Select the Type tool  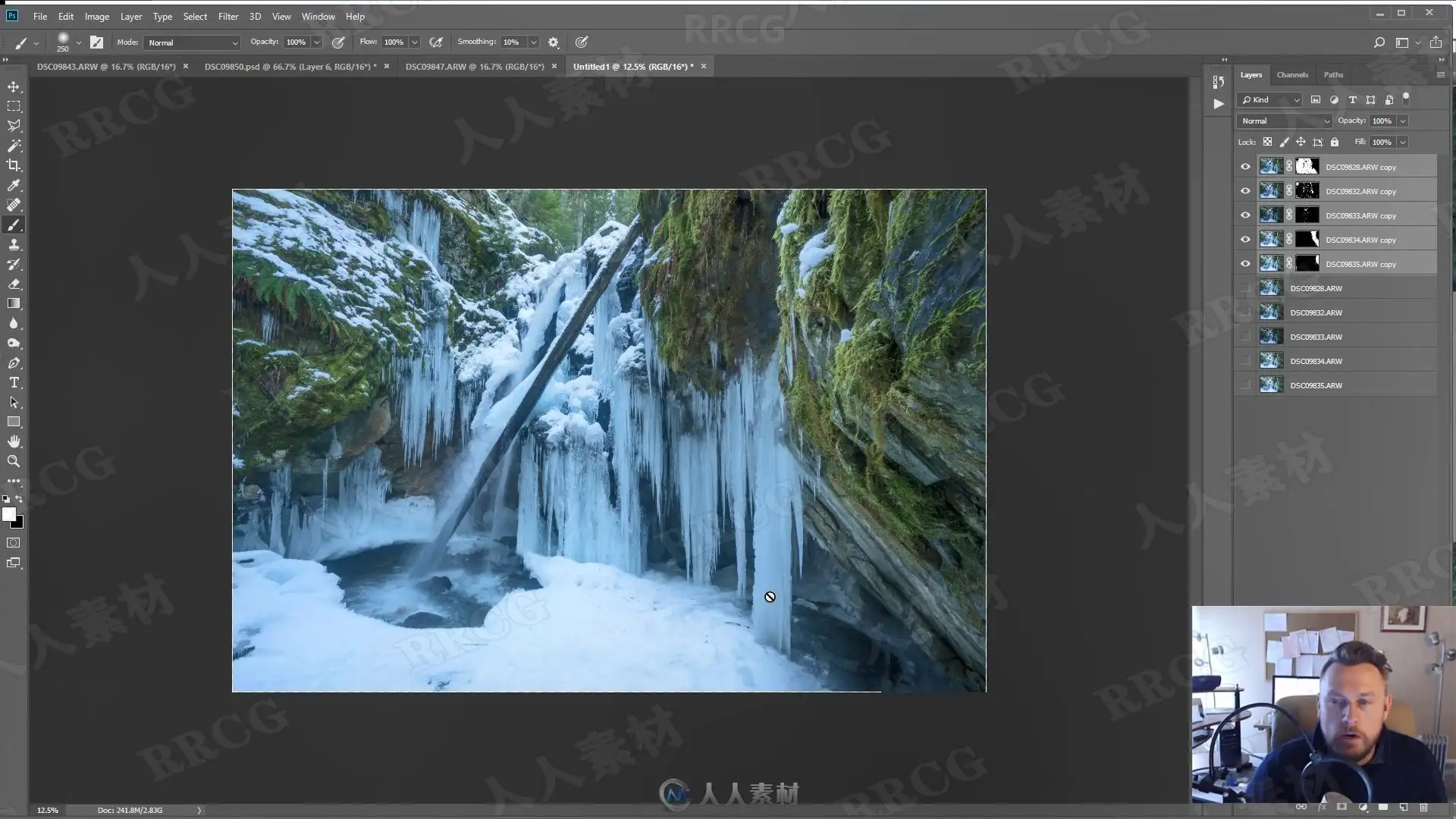point(14,383)
